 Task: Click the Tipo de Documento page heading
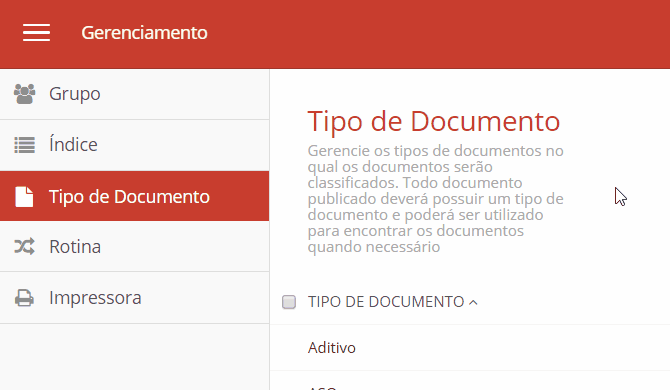tap(434, 122)
